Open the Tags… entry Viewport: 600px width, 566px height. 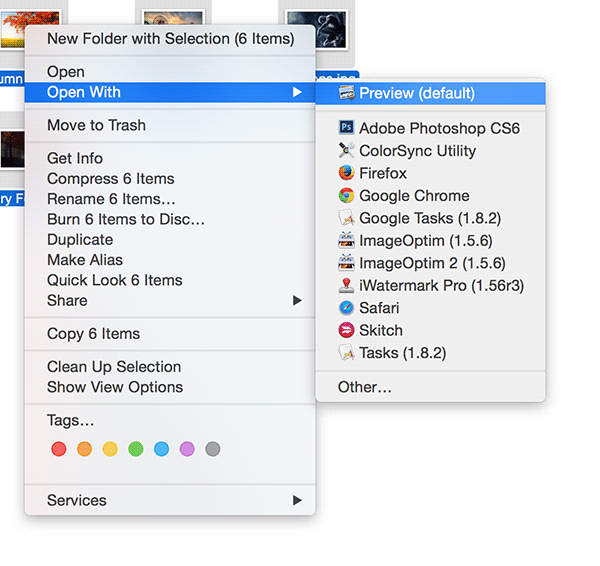(170, 420)
